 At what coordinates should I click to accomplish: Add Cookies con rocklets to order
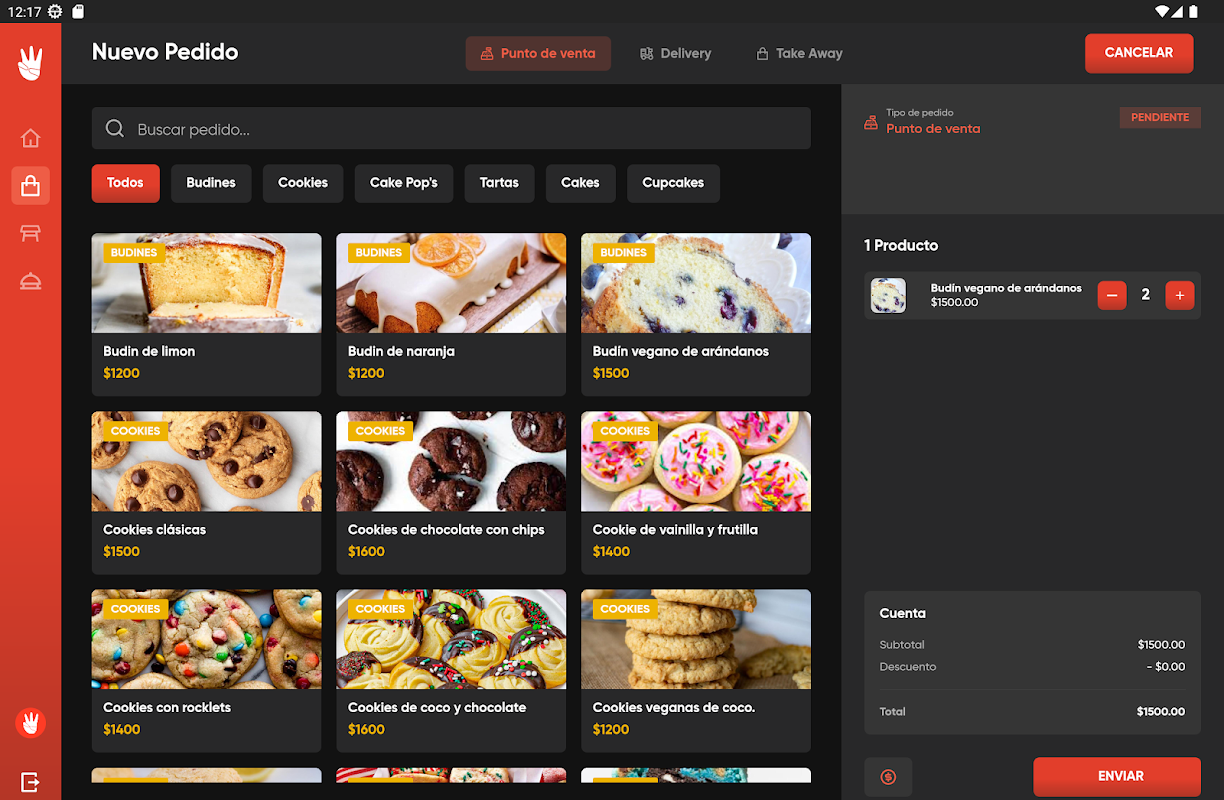coord(207,671)
